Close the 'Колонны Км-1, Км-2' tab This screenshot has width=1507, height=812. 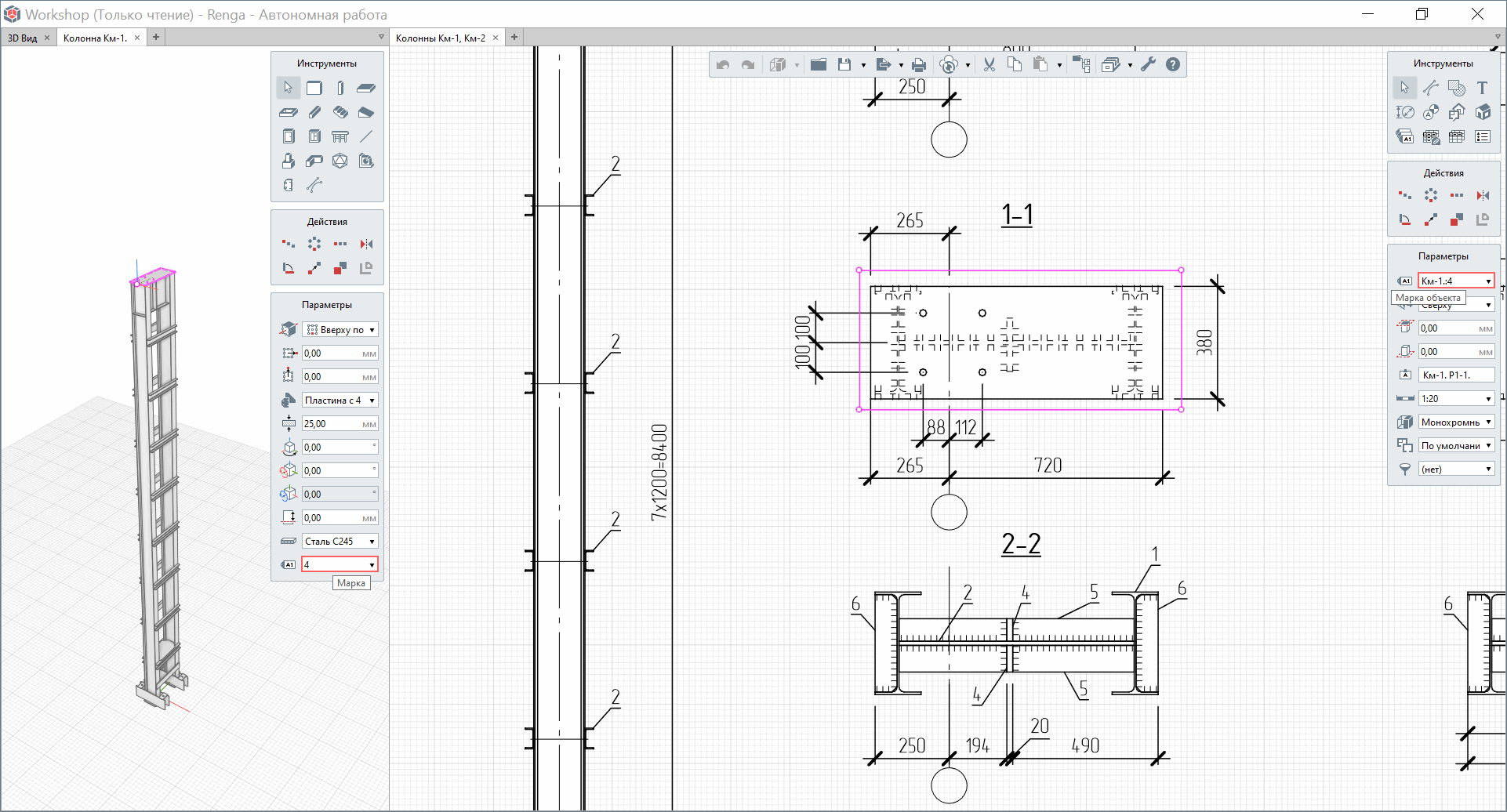pos(496,38)
